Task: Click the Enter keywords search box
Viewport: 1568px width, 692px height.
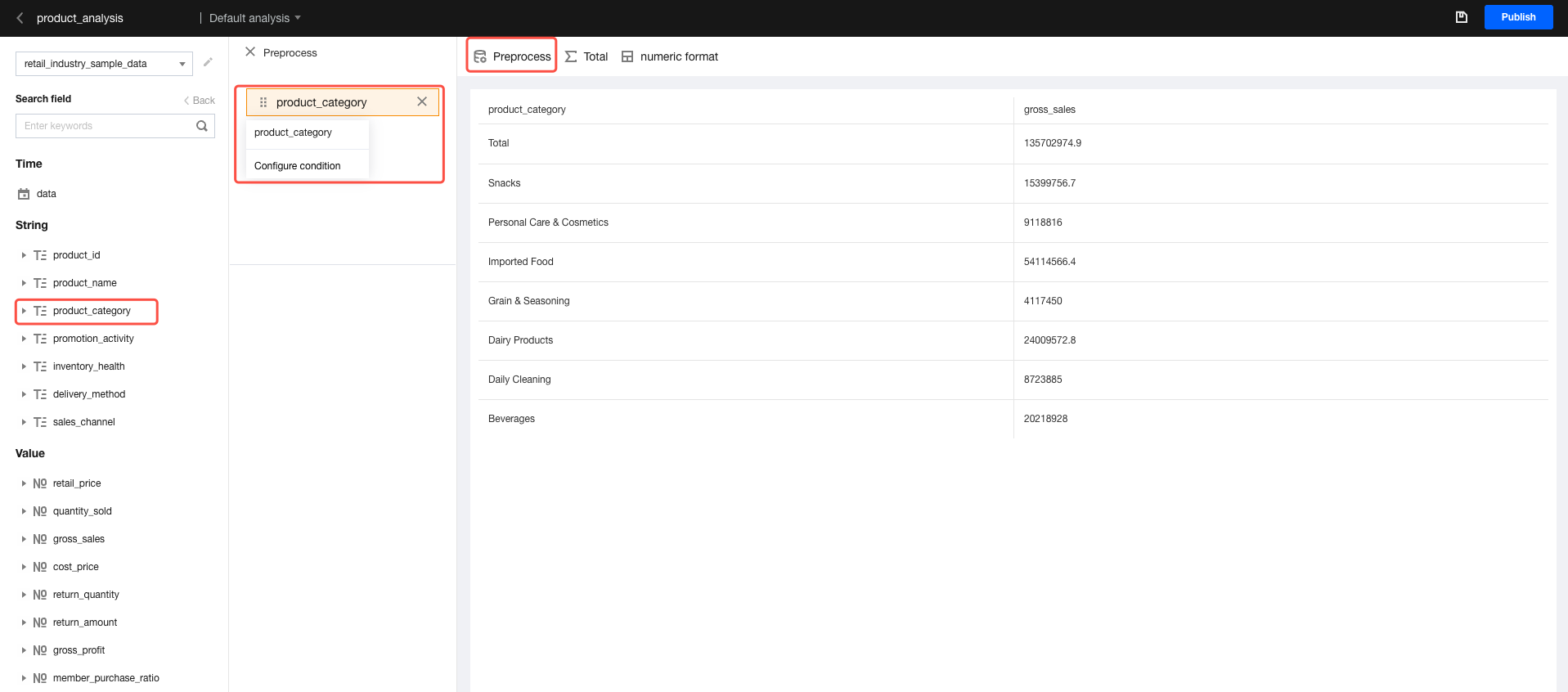Action: tap(106, 126)
